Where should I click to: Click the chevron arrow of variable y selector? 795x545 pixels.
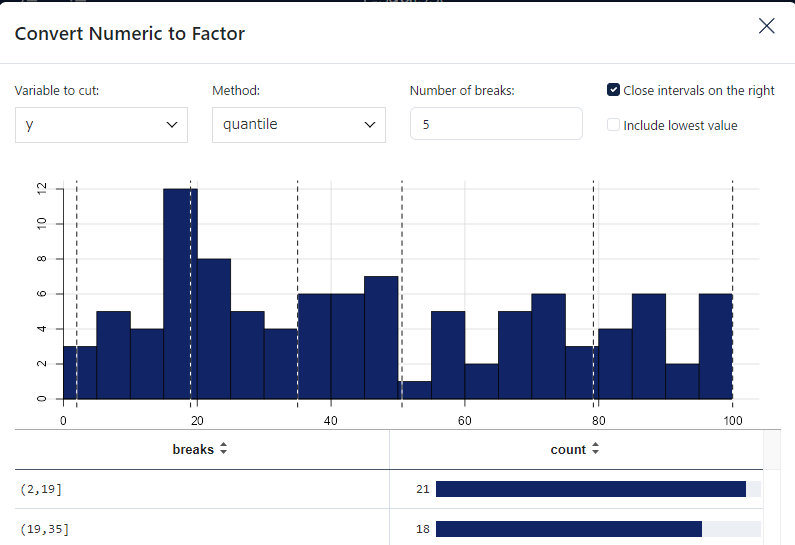pyautogui.click(x=172, y=125)
